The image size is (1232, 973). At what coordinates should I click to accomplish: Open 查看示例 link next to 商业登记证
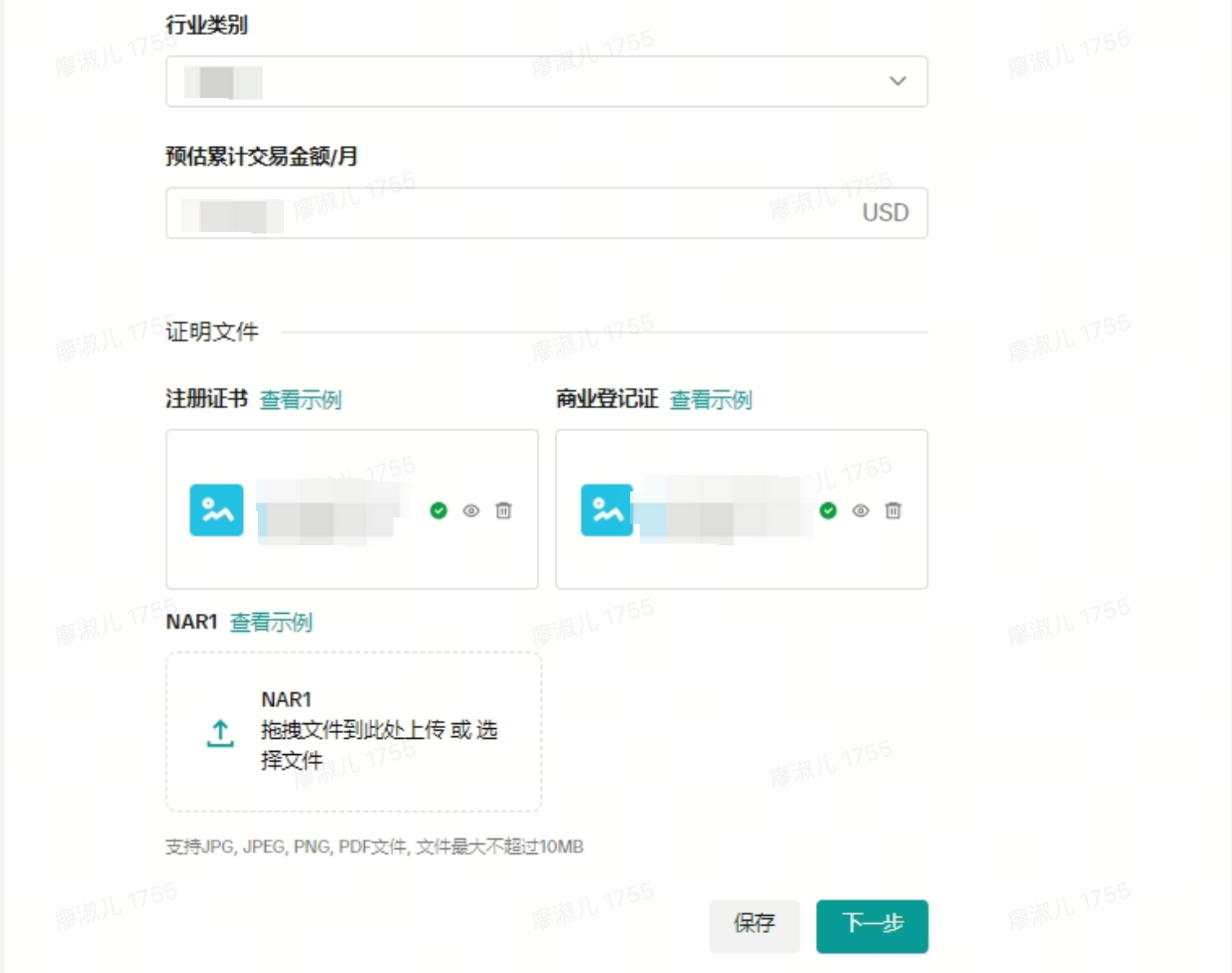[711, 400]
